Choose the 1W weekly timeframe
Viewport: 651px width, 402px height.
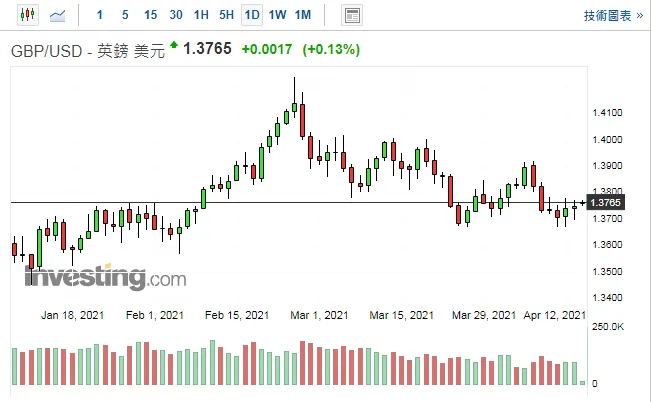(x=277, y=15)
